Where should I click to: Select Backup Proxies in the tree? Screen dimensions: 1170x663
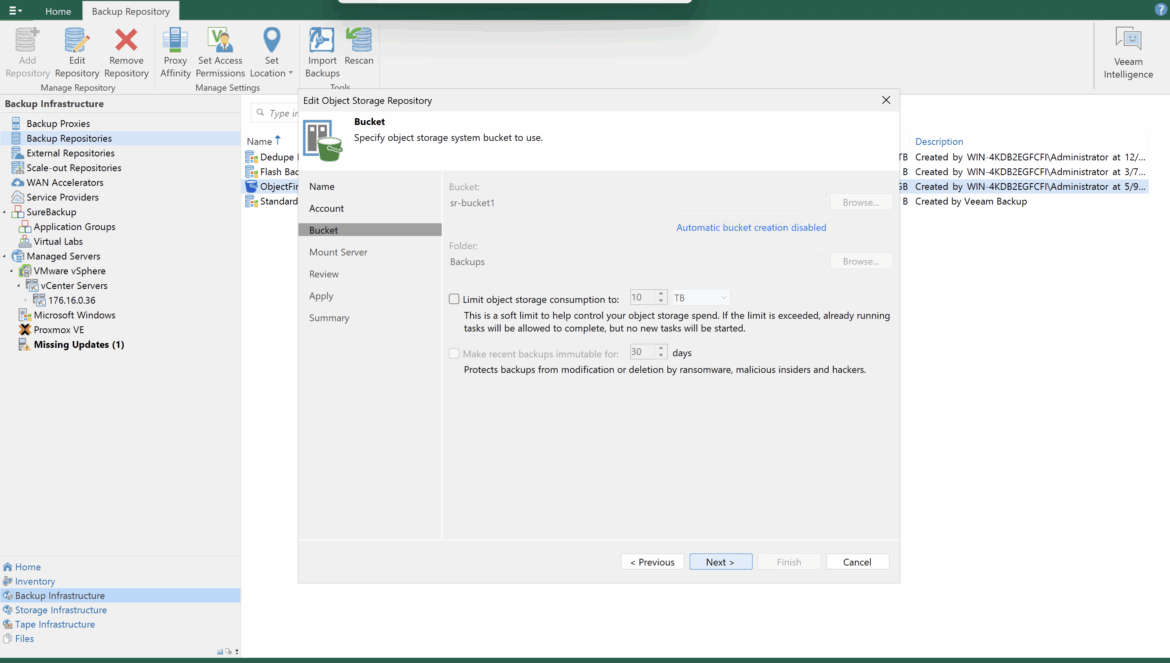pyautogui.click(x=58, y=124)
